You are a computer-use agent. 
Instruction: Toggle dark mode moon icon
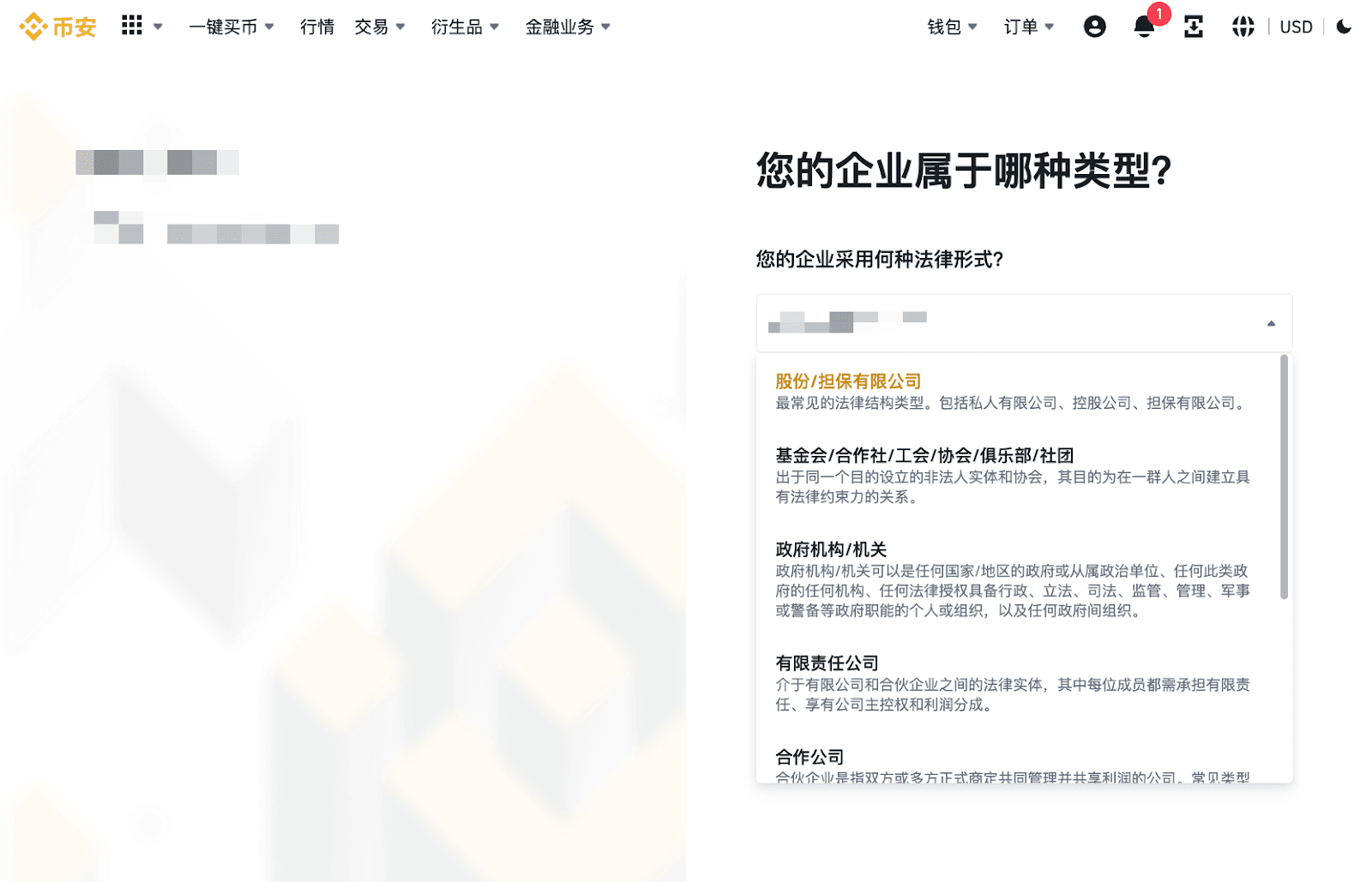pos(1344,27)
